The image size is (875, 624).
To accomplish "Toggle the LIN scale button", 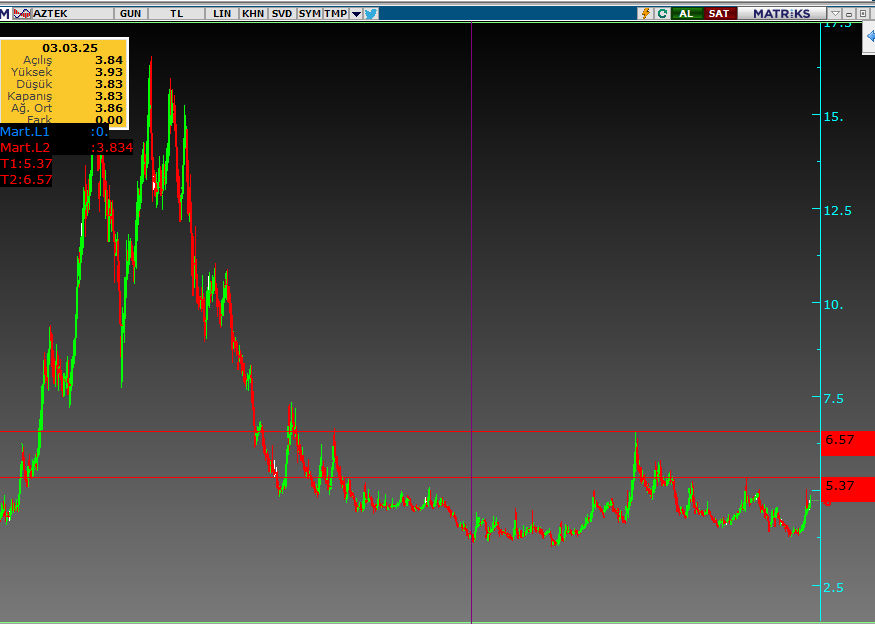I will click(x=222, y=13).
